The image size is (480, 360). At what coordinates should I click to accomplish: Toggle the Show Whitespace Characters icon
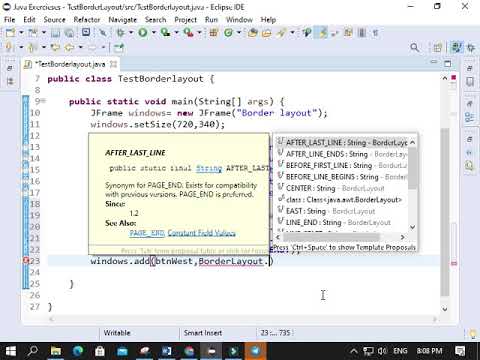coord(375,33)
